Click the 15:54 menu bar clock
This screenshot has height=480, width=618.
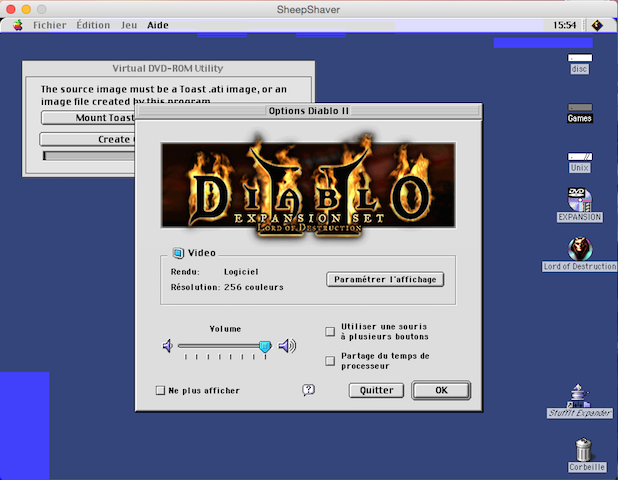pos(564,25)
